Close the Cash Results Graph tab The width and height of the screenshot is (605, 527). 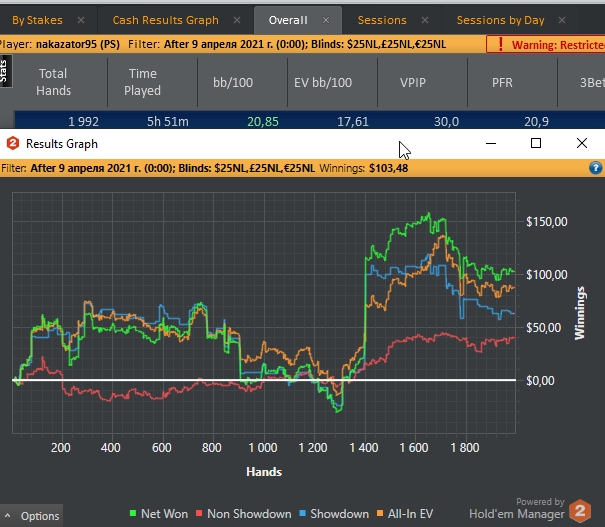point(237,20)
